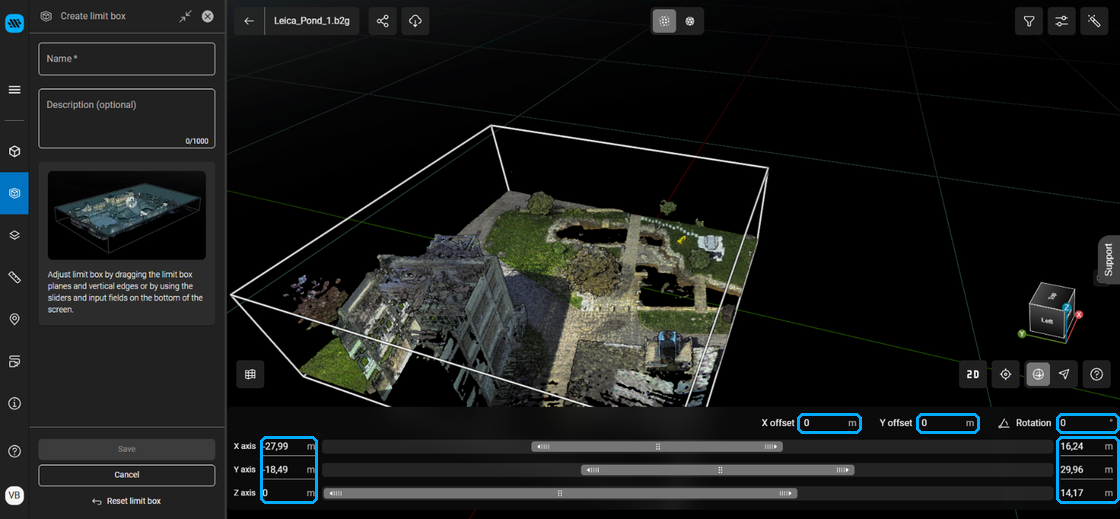Open the hamburger menu in sidebar
1120x519 pixels.
pos(14,90)
